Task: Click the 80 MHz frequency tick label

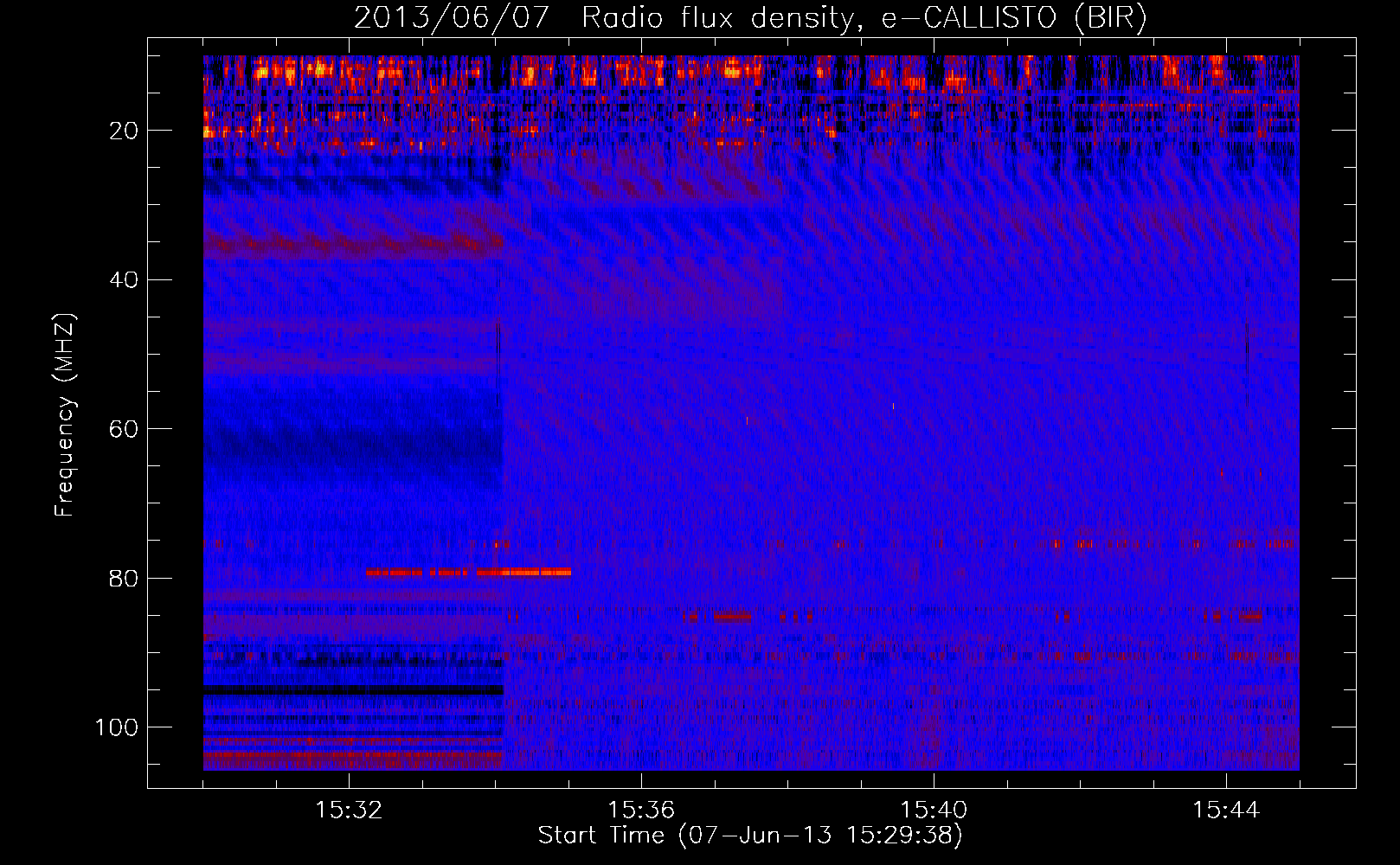Action: (124, 579)
